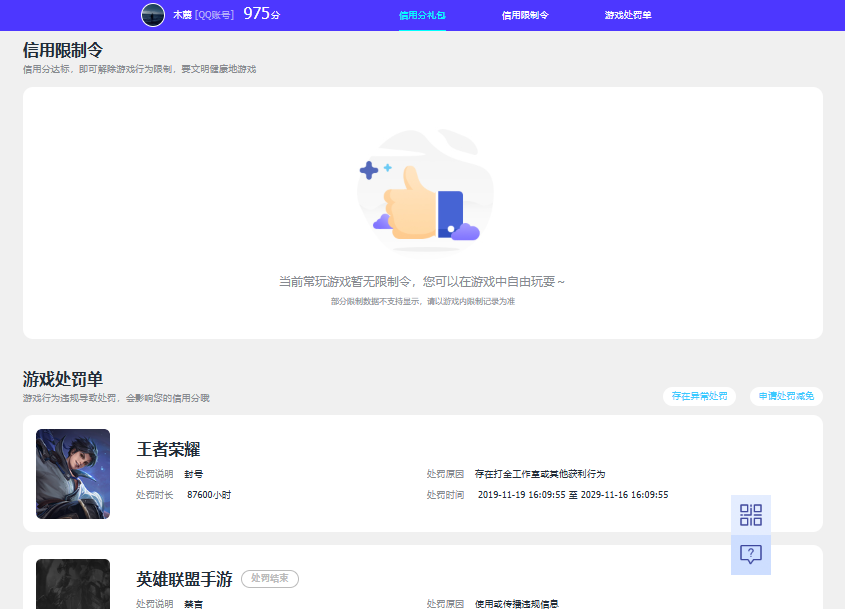
Task: Click the 申请处罚减免 button
Action: coord(786,396)
